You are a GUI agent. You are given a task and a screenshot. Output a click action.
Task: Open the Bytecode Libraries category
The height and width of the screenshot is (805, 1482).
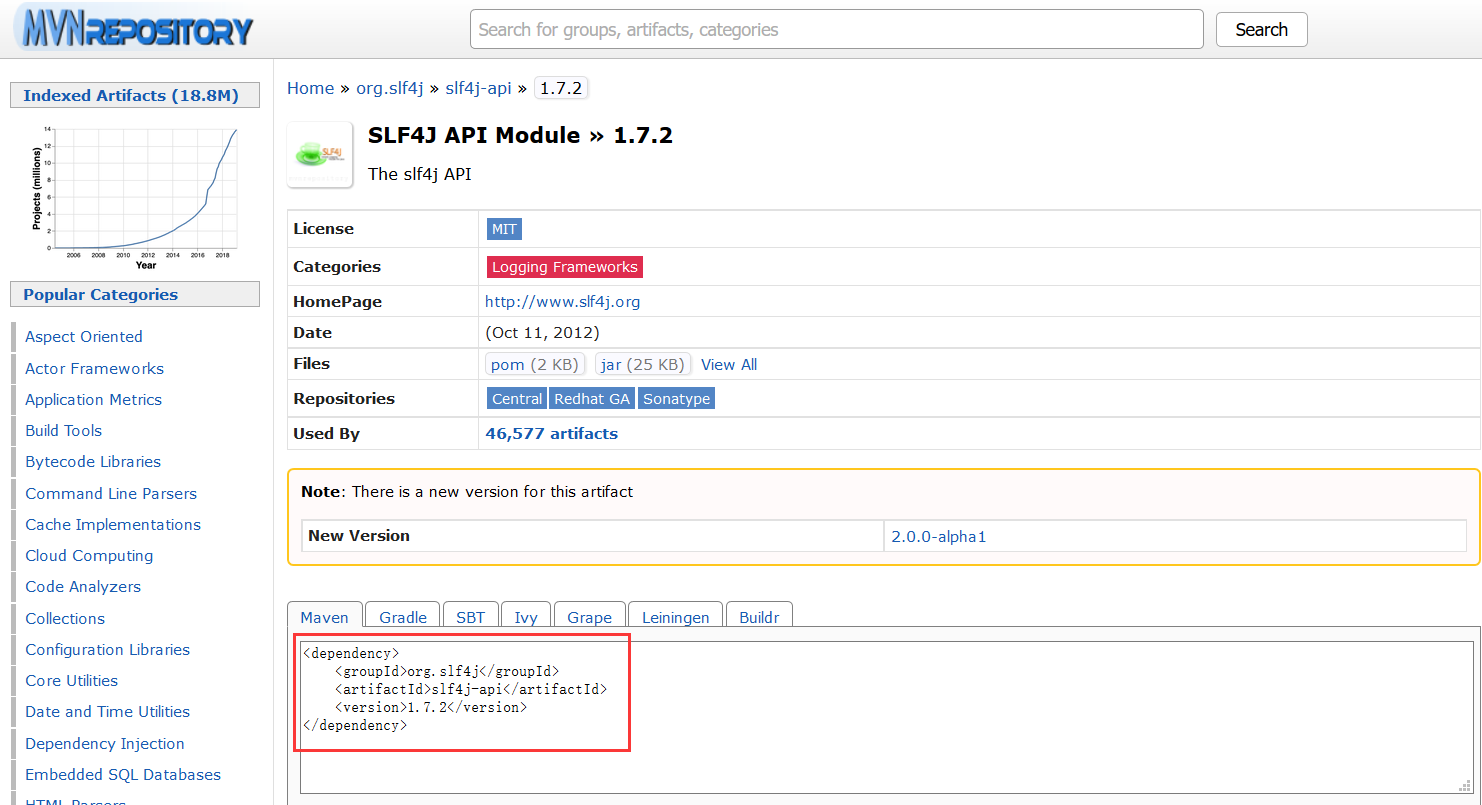(93, 462)
